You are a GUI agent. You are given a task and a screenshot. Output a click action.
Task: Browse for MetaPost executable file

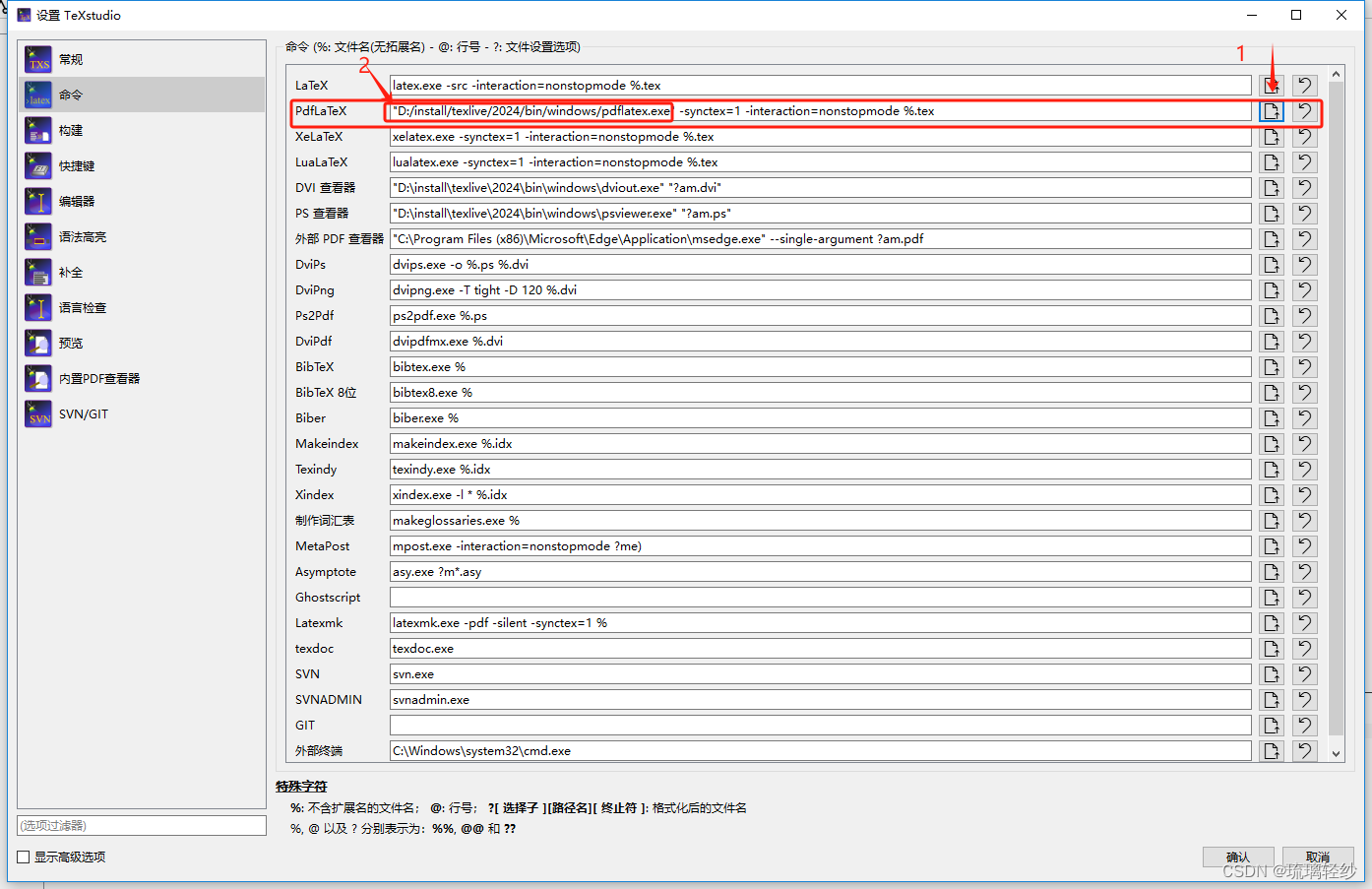pos(1272,546)
